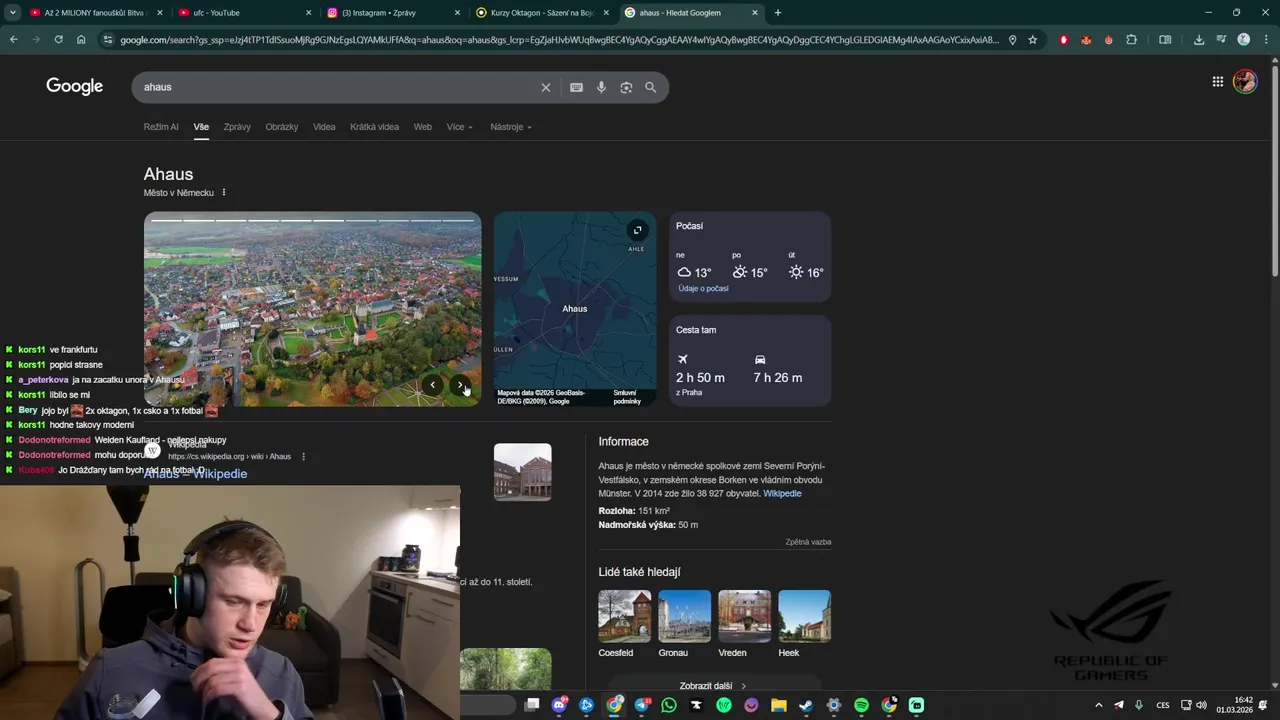This screenshot has width=1280, height=720.
Task: Go to next Ahaus photo
Action: click(x=460, y=384)
